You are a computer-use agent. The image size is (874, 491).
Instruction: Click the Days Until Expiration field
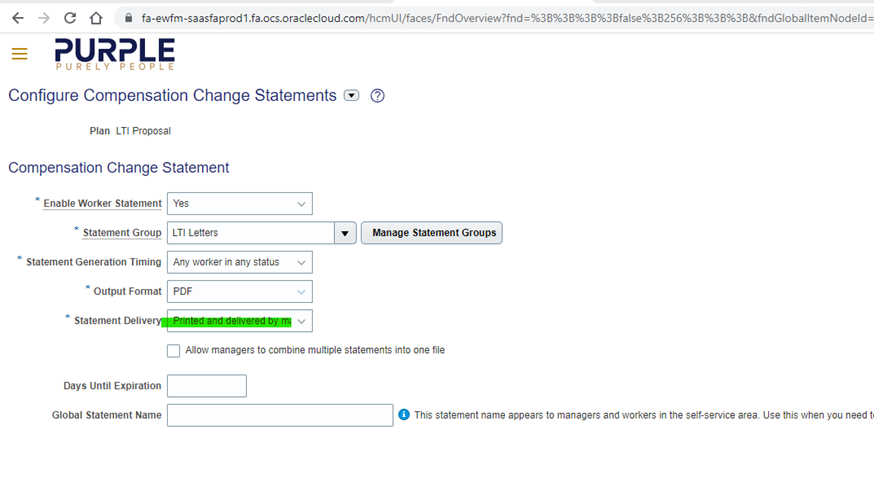(x=207, y=386)
